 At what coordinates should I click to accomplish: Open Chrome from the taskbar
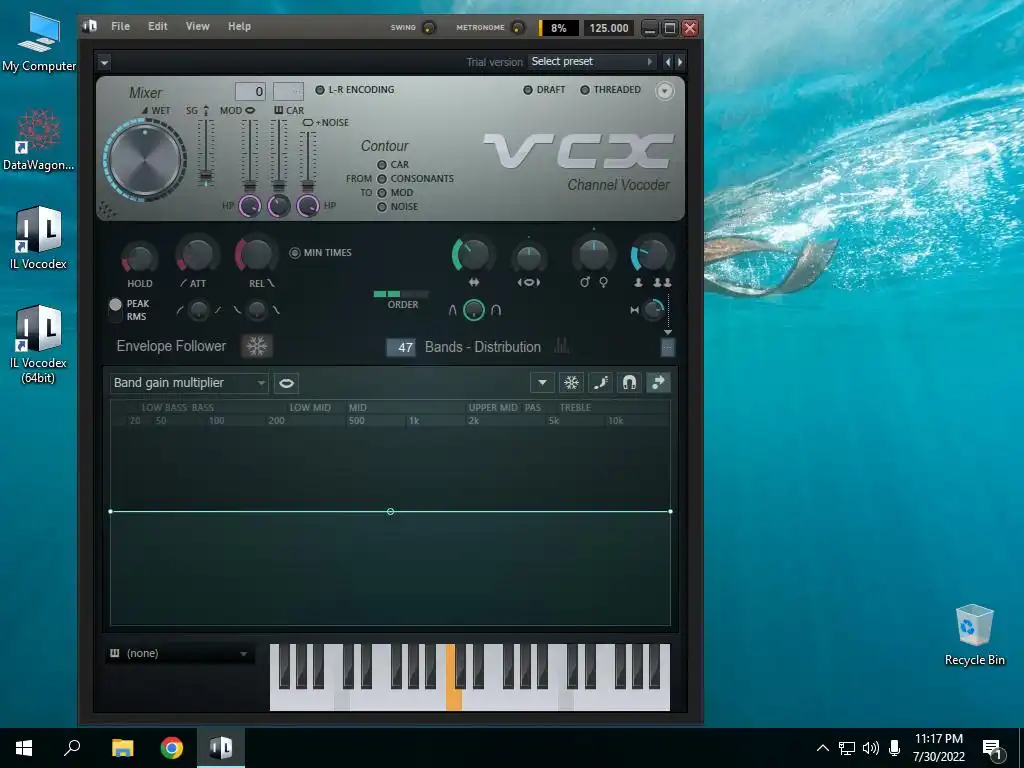click(x=172, y=748)
